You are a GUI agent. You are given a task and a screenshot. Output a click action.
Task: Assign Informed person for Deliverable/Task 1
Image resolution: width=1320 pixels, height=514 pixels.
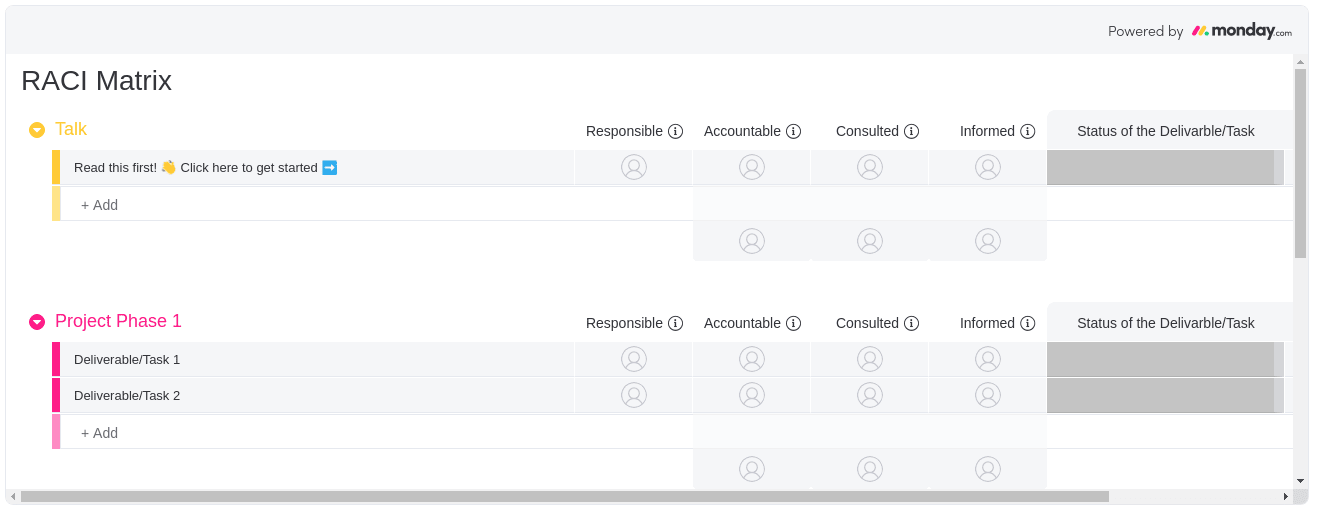point(988,359)
